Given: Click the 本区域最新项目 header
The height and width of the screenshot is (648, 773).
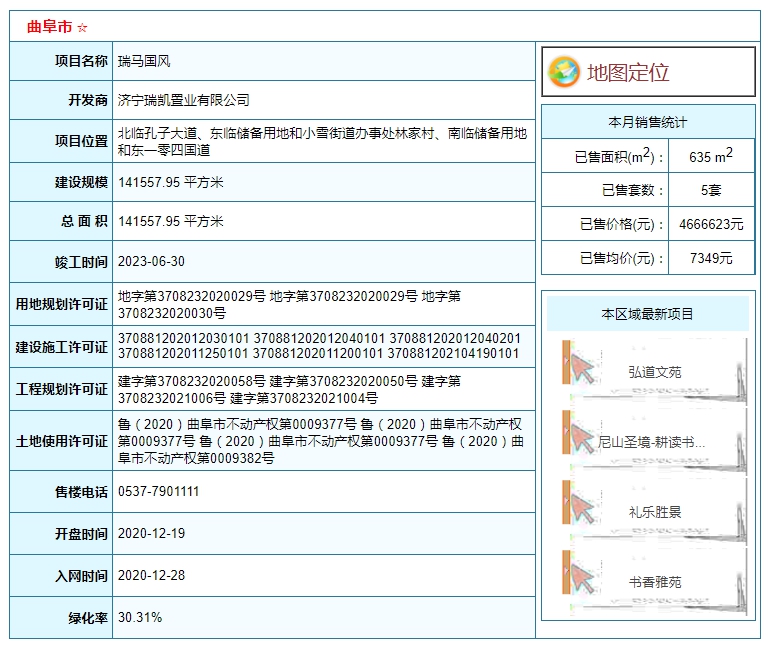Looking at the screenshot, I should (x=648, y=314).
